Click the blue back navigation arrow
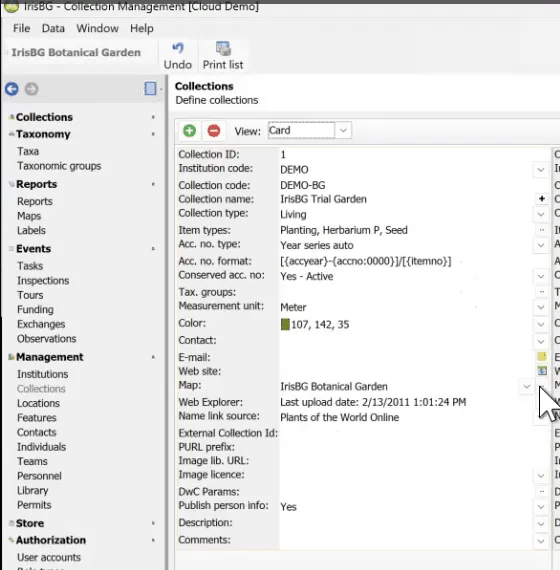The height and width of the screenshot is (570, 560). click(12, 89)
